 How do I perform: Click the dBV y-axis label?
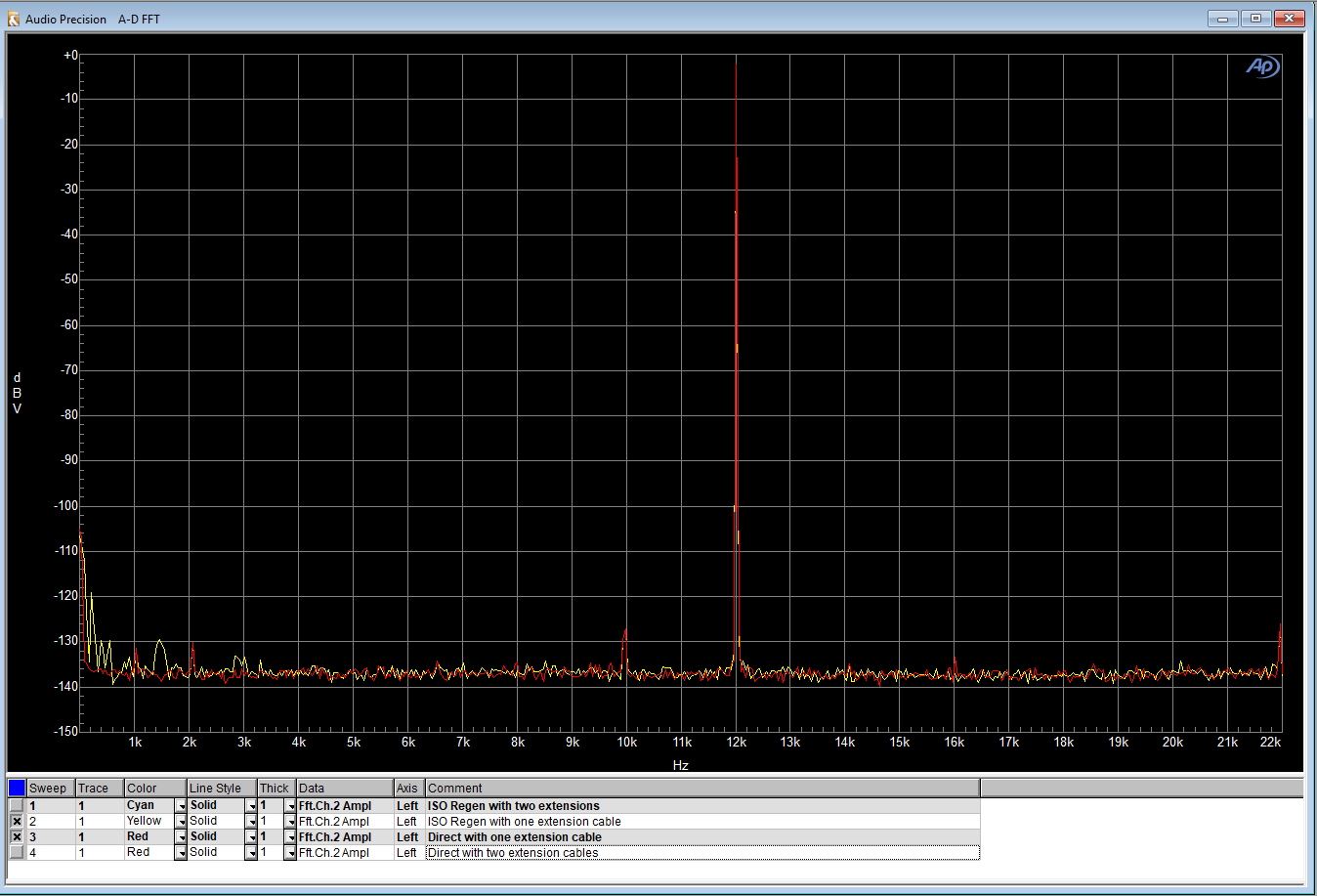click(17, 393)
